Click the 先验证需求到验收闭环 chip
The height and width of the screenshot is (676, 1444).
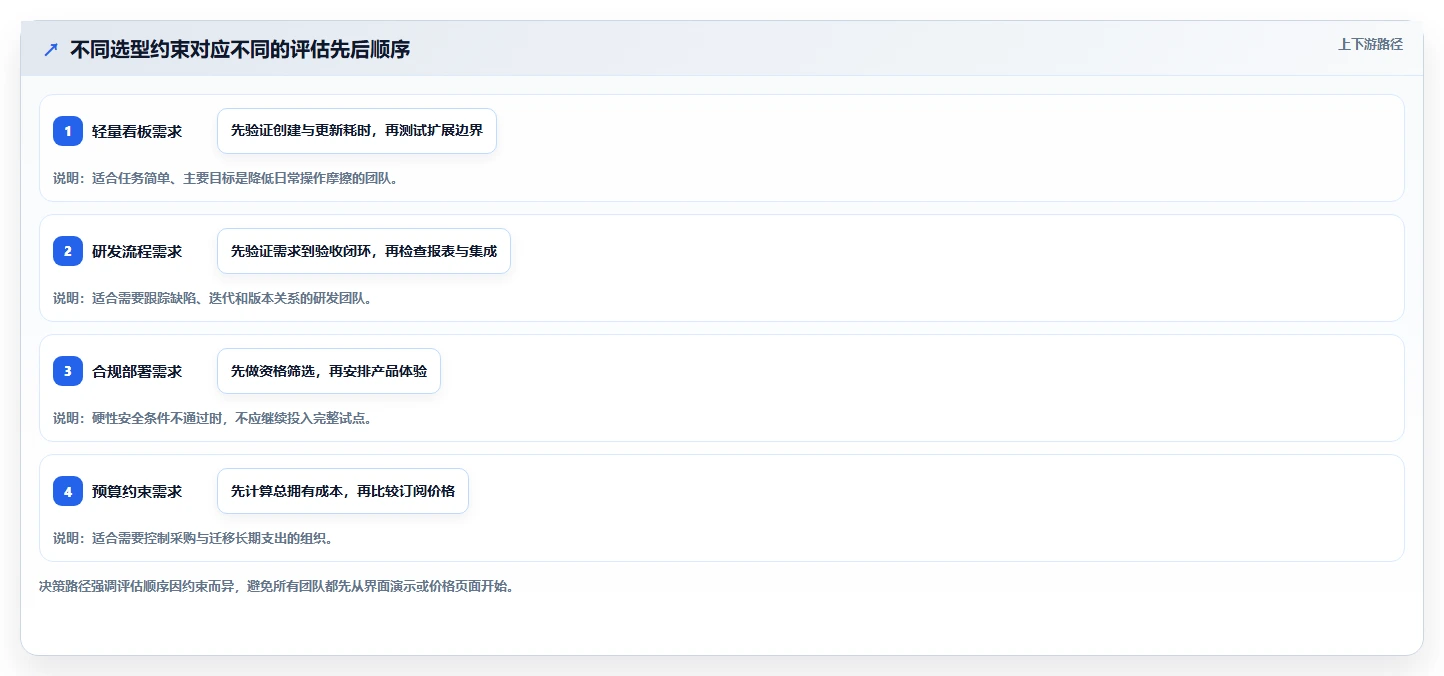coord(364,251)
